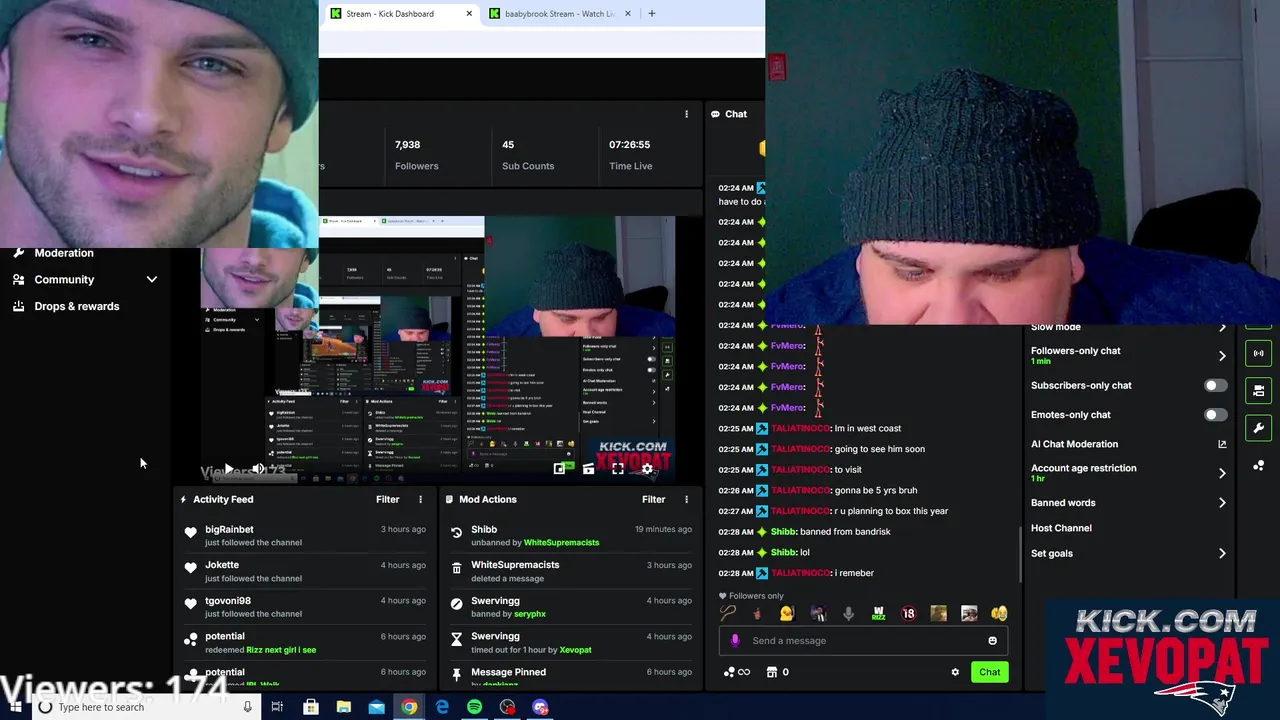This screenshot has width=1280, height=720.
Task: Open the emoji picker in message box
Action: pyautogui.click(x=992, y=641)
